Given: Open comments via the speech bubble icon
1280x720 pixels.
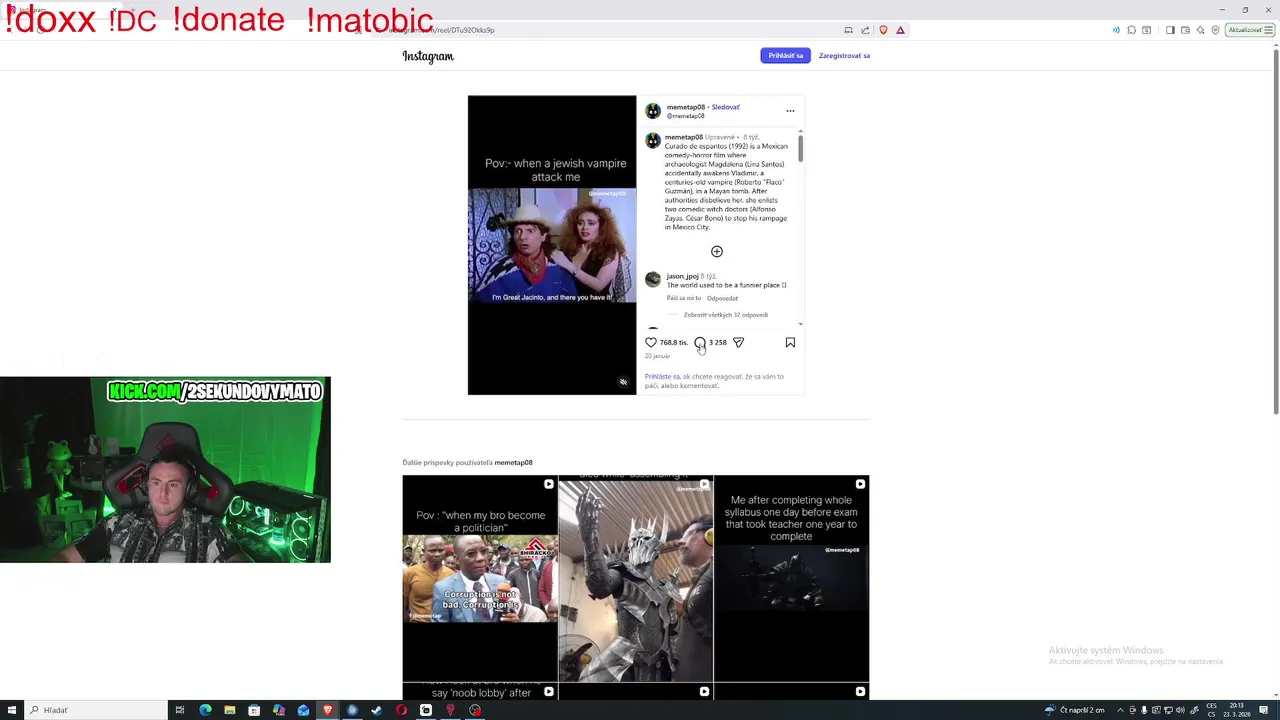Looking at the screenshot, I should coord(700,342).
